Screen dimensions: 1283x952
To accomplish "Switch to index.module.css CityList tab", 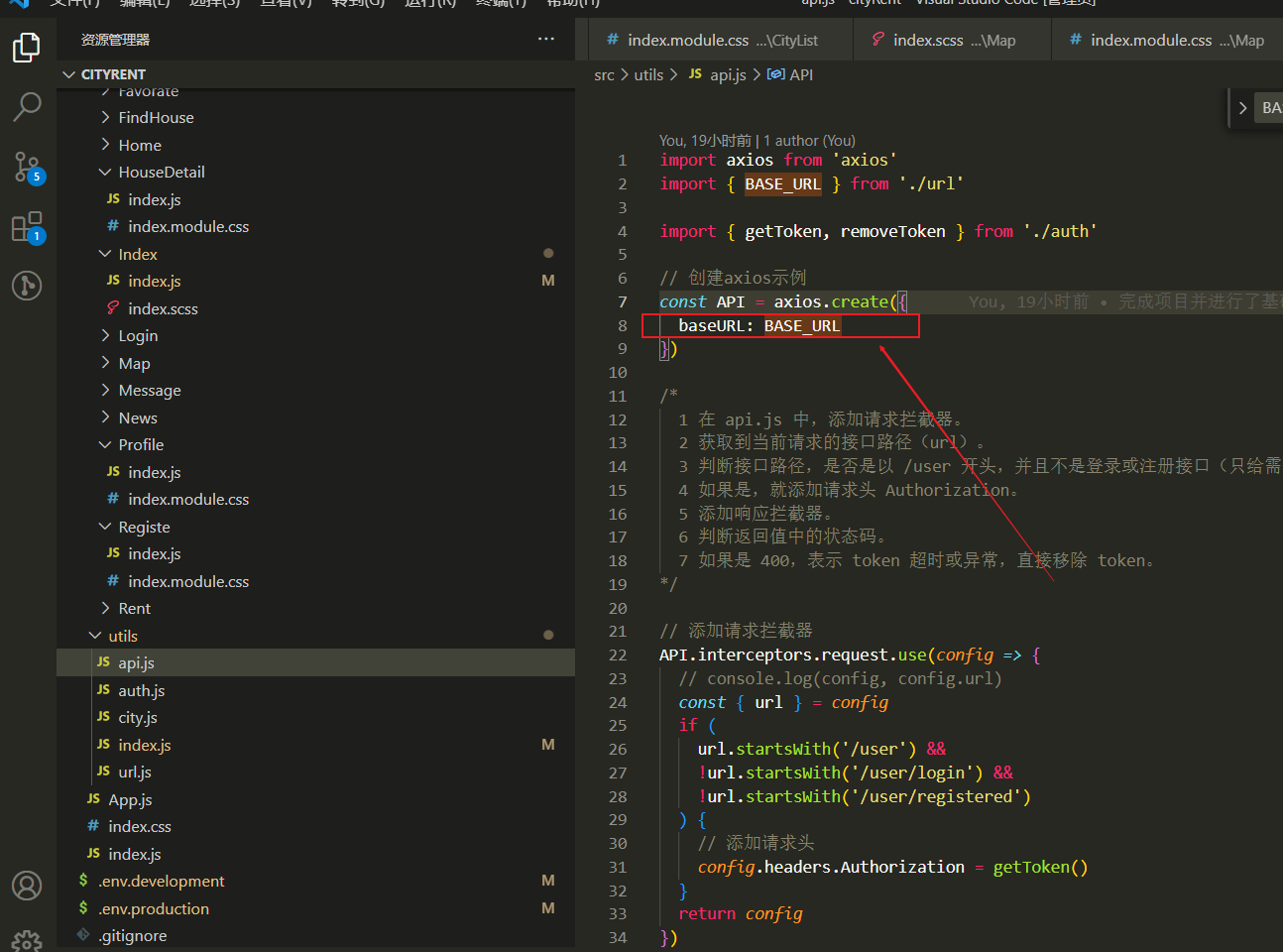I will pyautogui.click(x=719, y=40).
